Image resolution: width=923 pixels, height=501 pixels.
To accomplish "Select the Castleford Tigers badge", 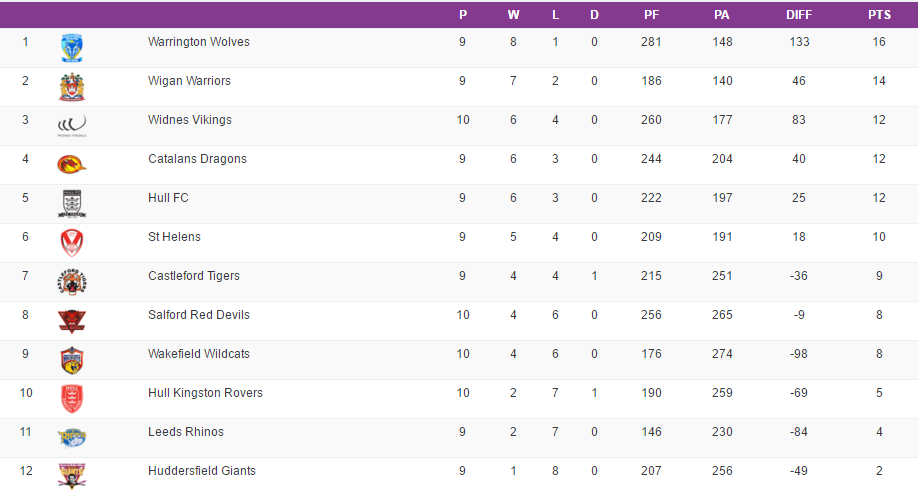I will tap(72, 281).
